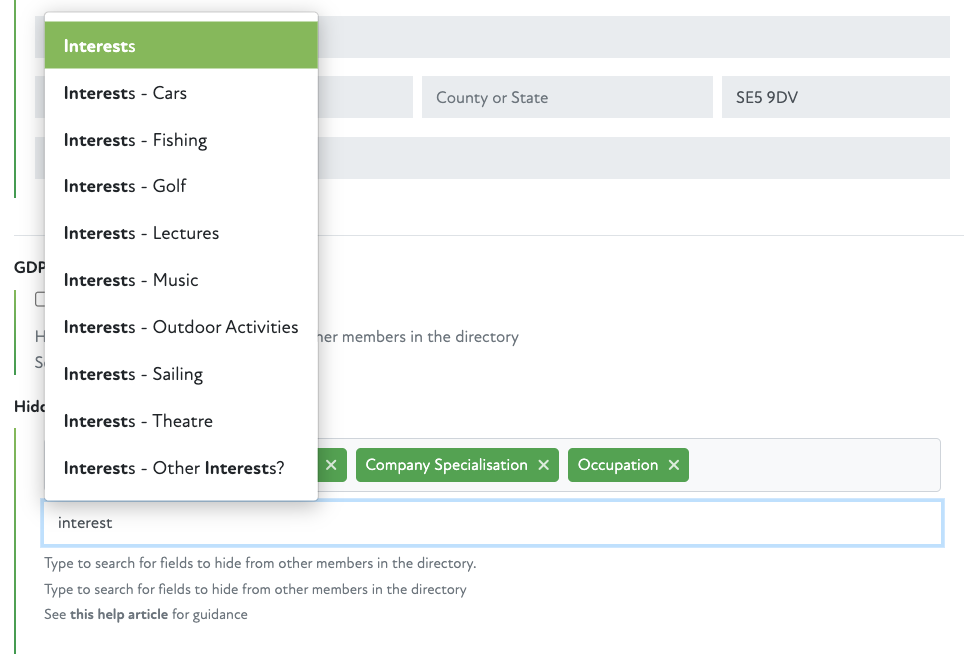Screen dimensions: 964x671
Task: Click the Occupation tag label
Action: click(618, 465)
